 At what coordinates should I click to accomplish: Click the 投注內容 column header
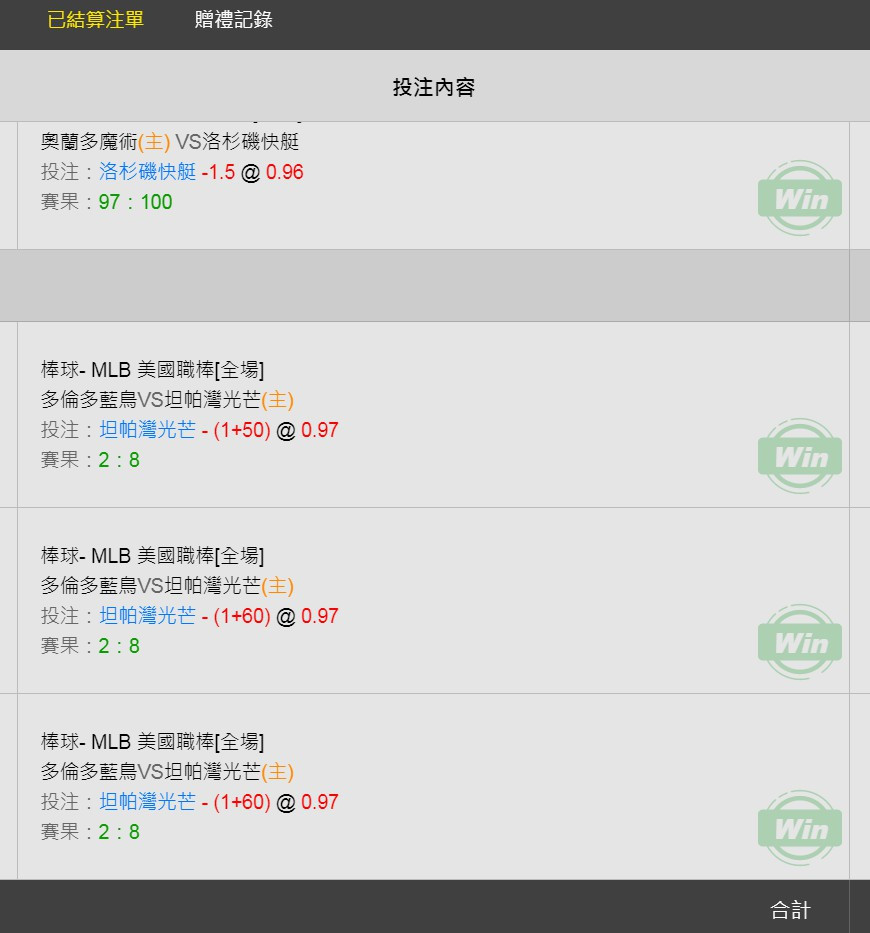[x=434, y=87]
